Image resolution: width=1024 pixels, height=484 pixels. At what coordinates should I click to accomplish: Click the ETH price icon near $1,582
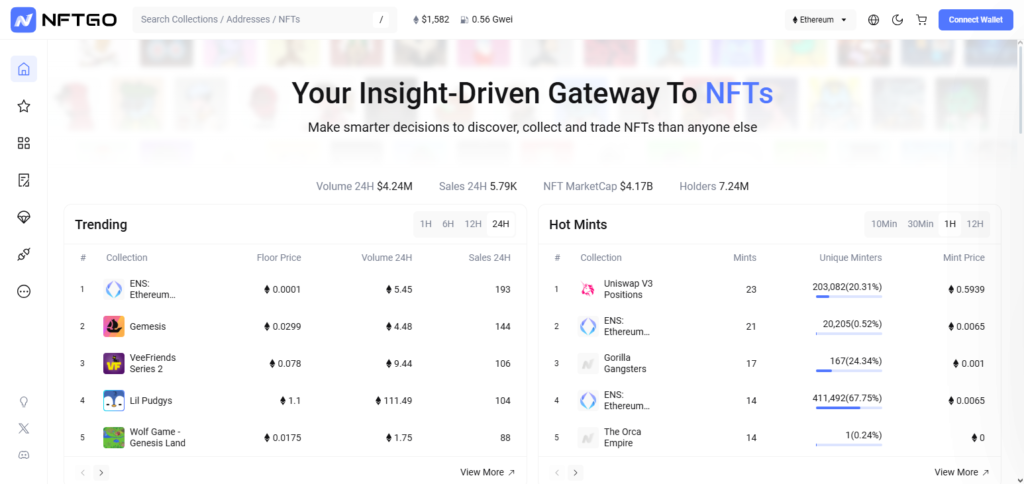point(416,20)
